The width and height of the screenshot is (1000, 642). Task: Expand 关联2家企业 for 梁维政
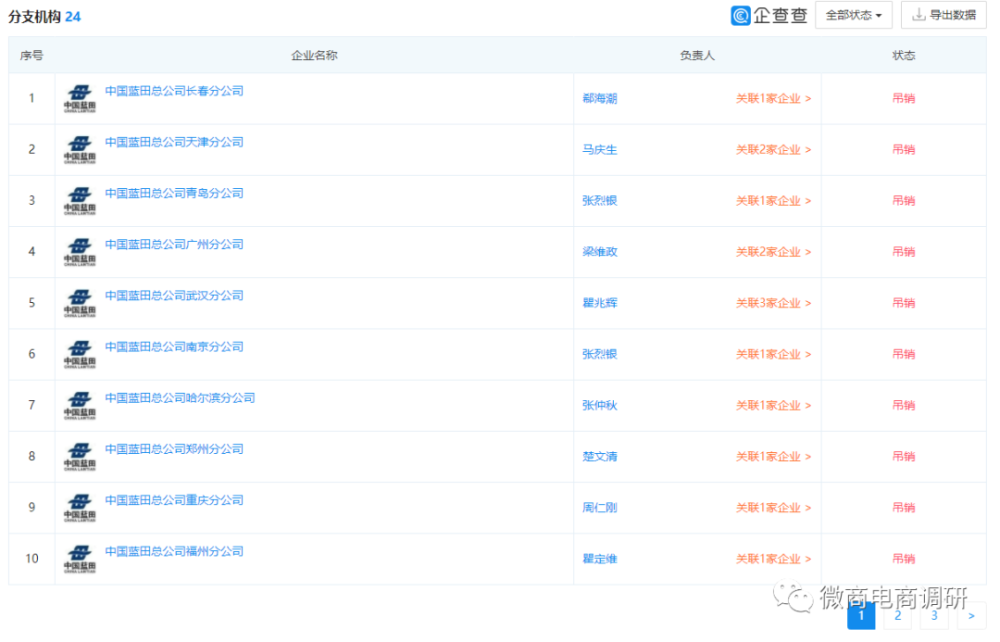(773, 252)
